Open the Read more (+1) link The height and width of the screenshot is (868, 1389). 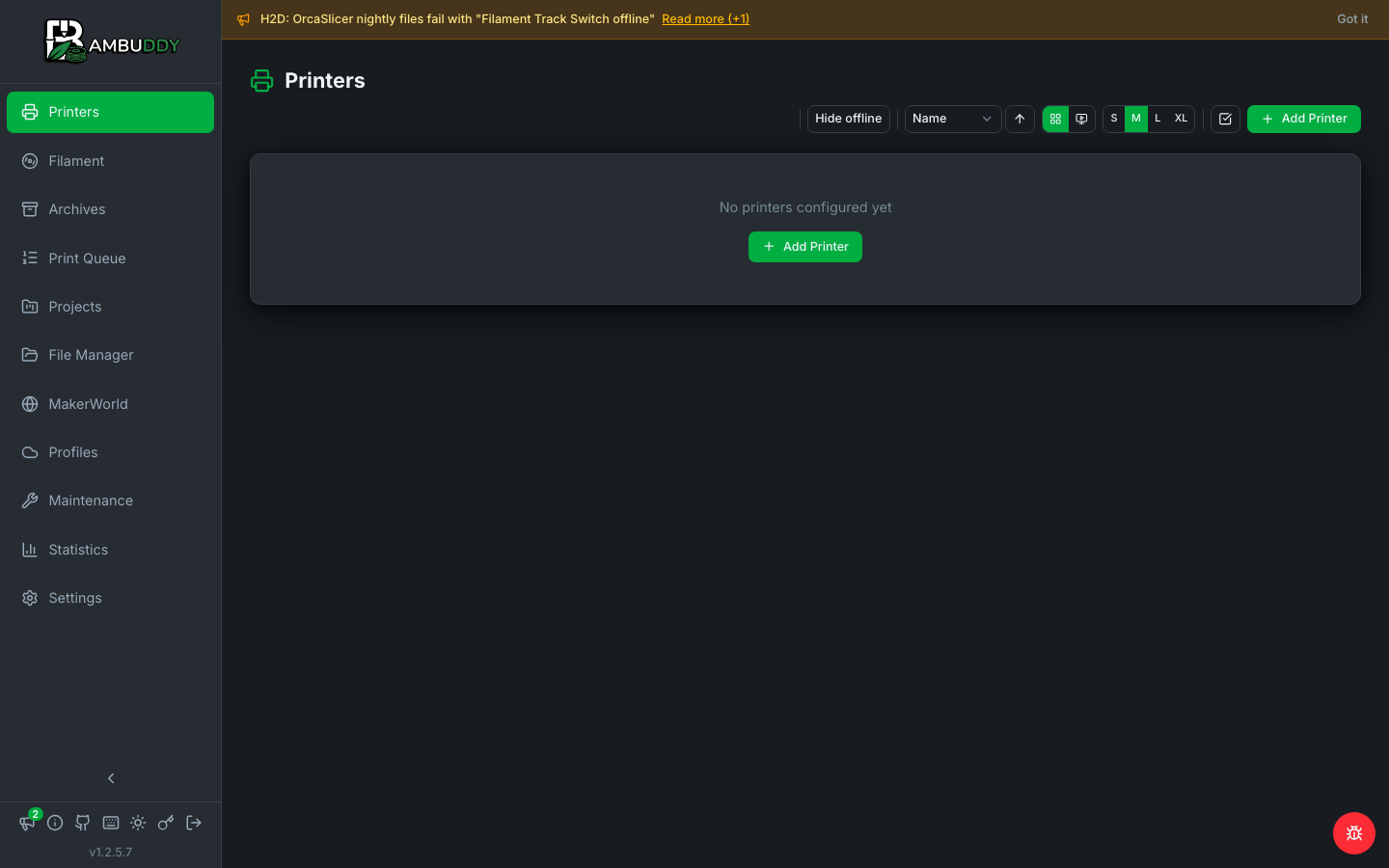pos(705,19)
